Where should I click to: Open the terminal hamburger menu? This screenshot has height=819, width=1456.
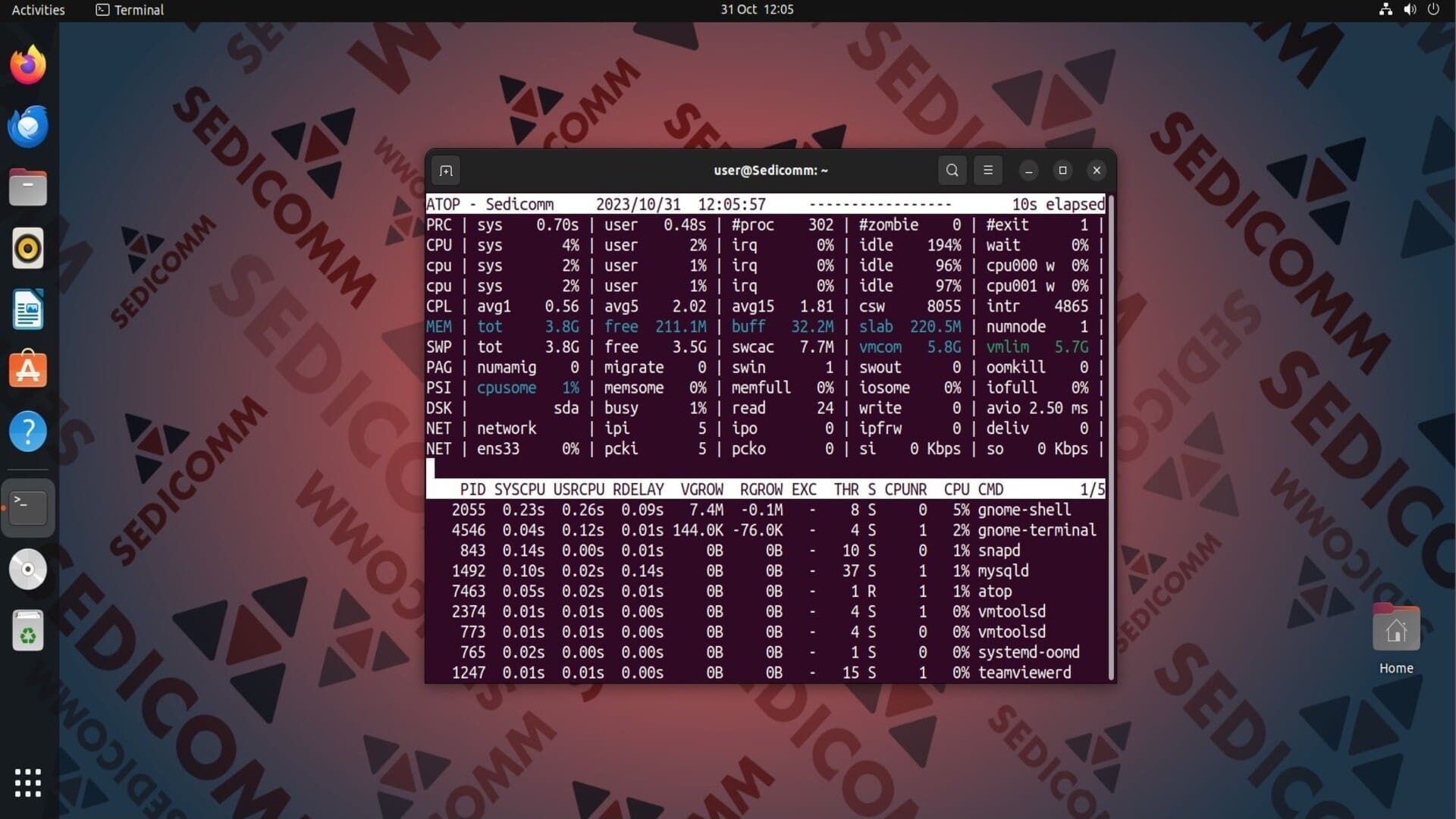click(988, 171)
